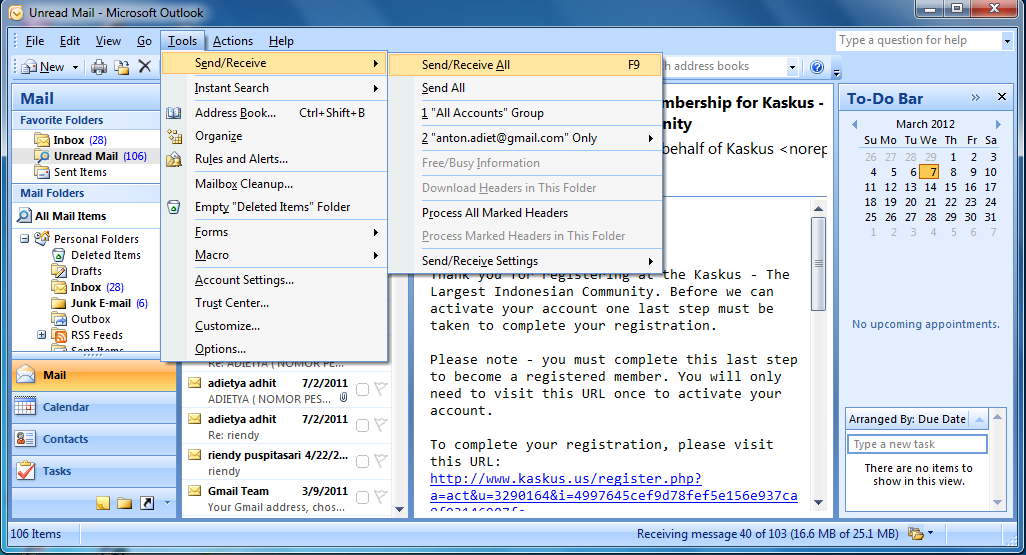Select the RSS Feeds folder icon
This screenshot has width=1026, height=555.
60,335
